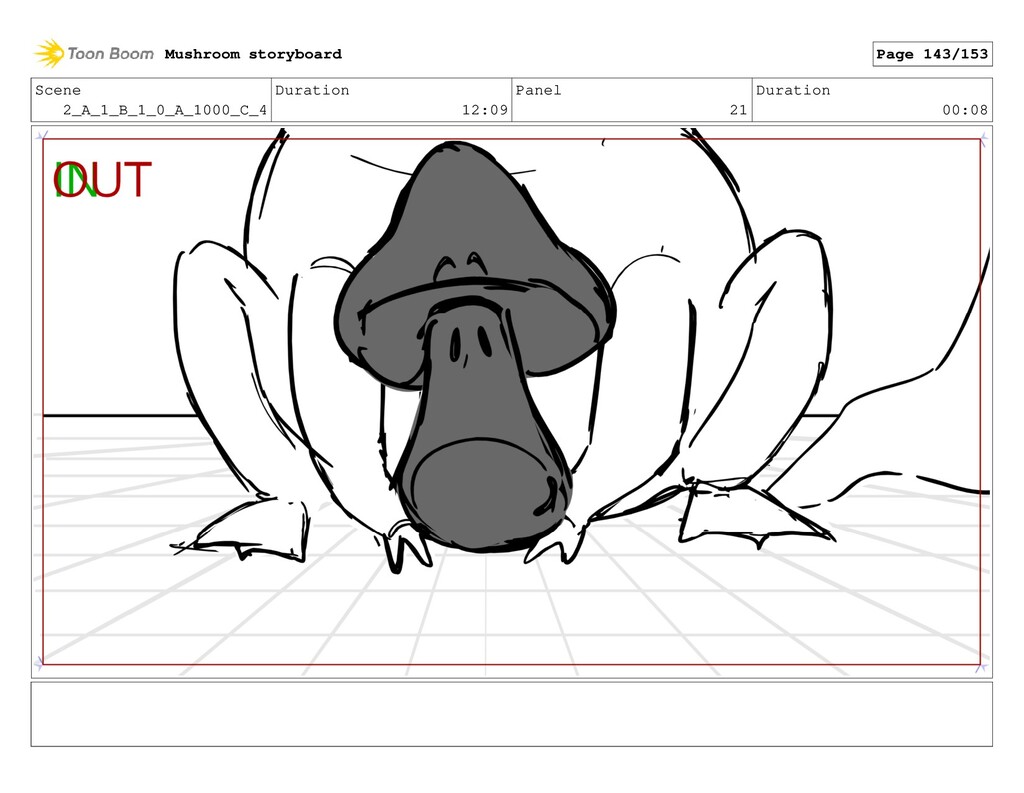Click the red 'OUT' camera marker
The width and height of the screenshot is (1024, 793).
[103, 180]
